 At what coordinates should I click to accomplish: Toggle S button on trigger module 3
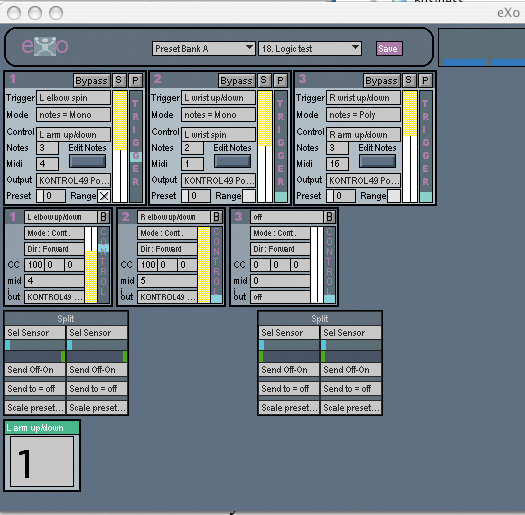[408, 80]
